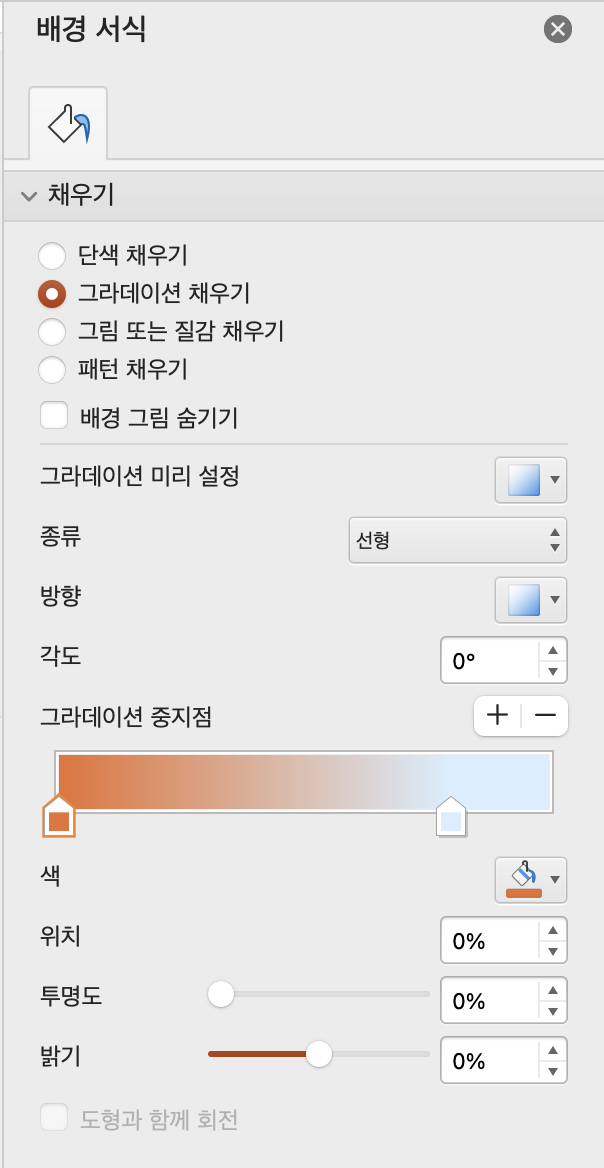Open the 방향 gradient direction dropdown
This screenshot has height=1168, width=604.
click(x=531, y=600)
